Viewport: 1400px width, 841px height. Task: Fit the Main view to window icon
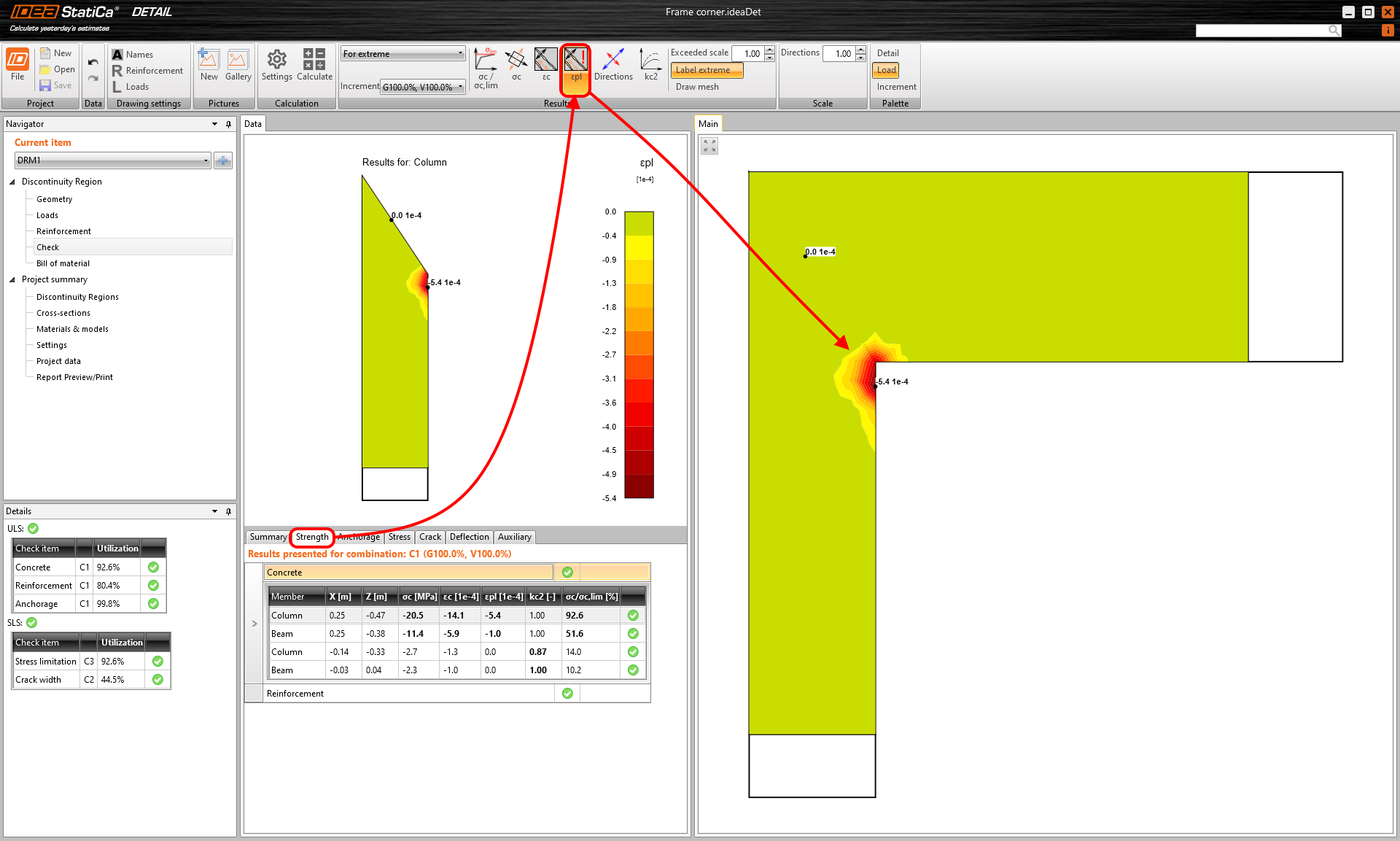pyautogui.click(x=709, y=146)
